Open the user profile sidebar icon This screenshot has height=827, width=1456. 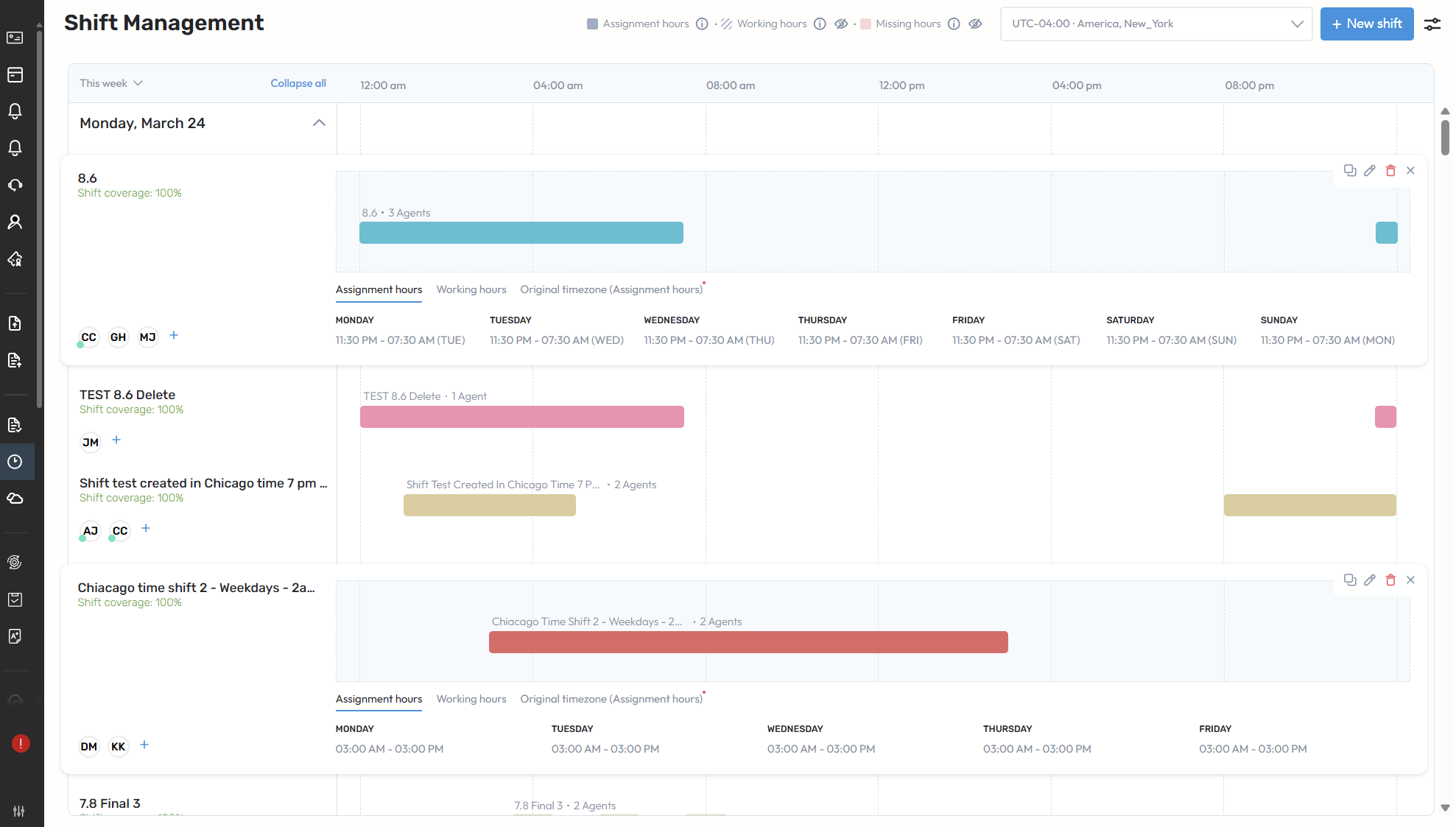coord(15,222)
